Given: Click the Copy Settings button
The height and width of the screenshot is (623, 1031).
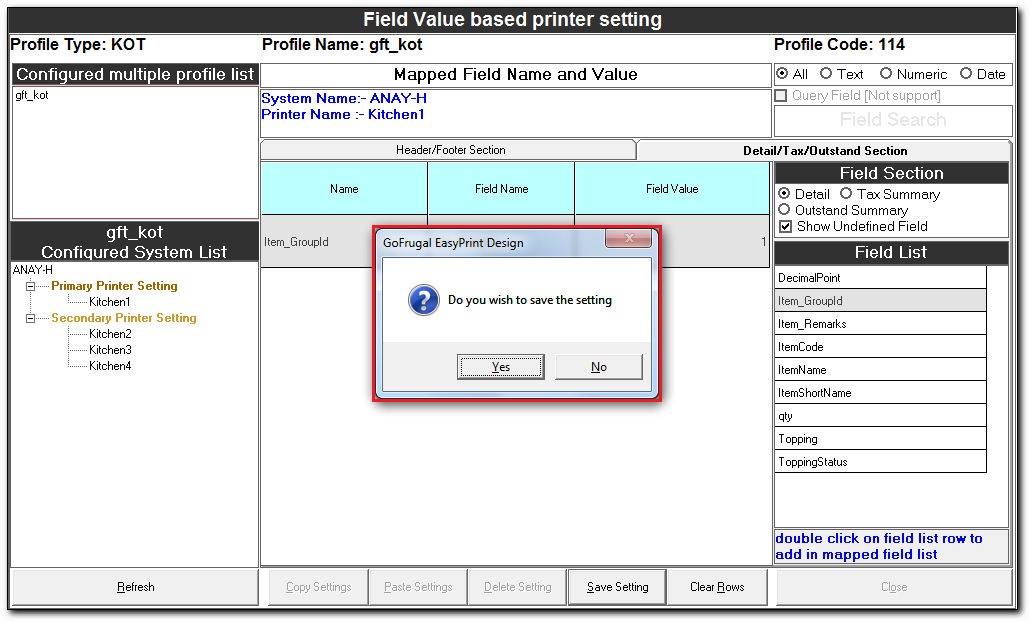Looking at the screenshot, I should point(318,587).
